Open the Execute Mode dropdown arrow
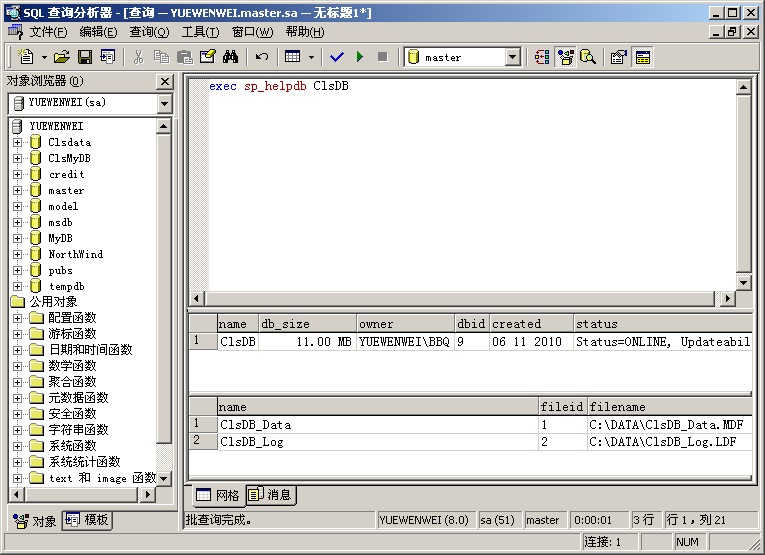 311,58
